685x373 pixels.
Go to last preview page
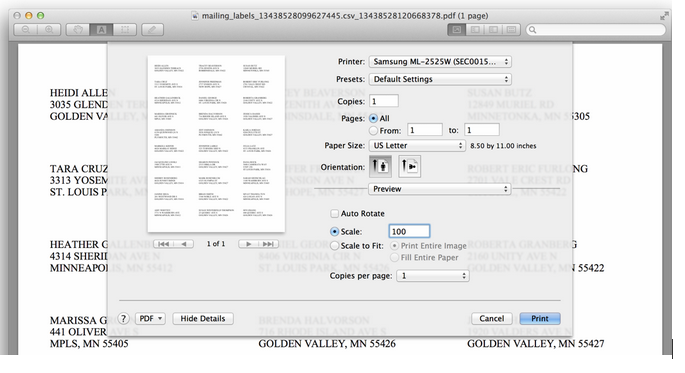269,244
